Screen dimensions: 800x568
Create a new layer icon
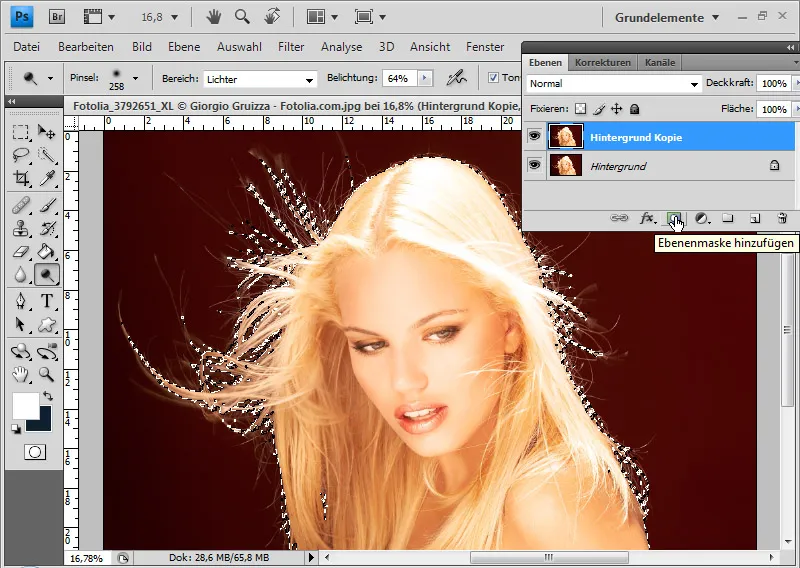(755, 218)
